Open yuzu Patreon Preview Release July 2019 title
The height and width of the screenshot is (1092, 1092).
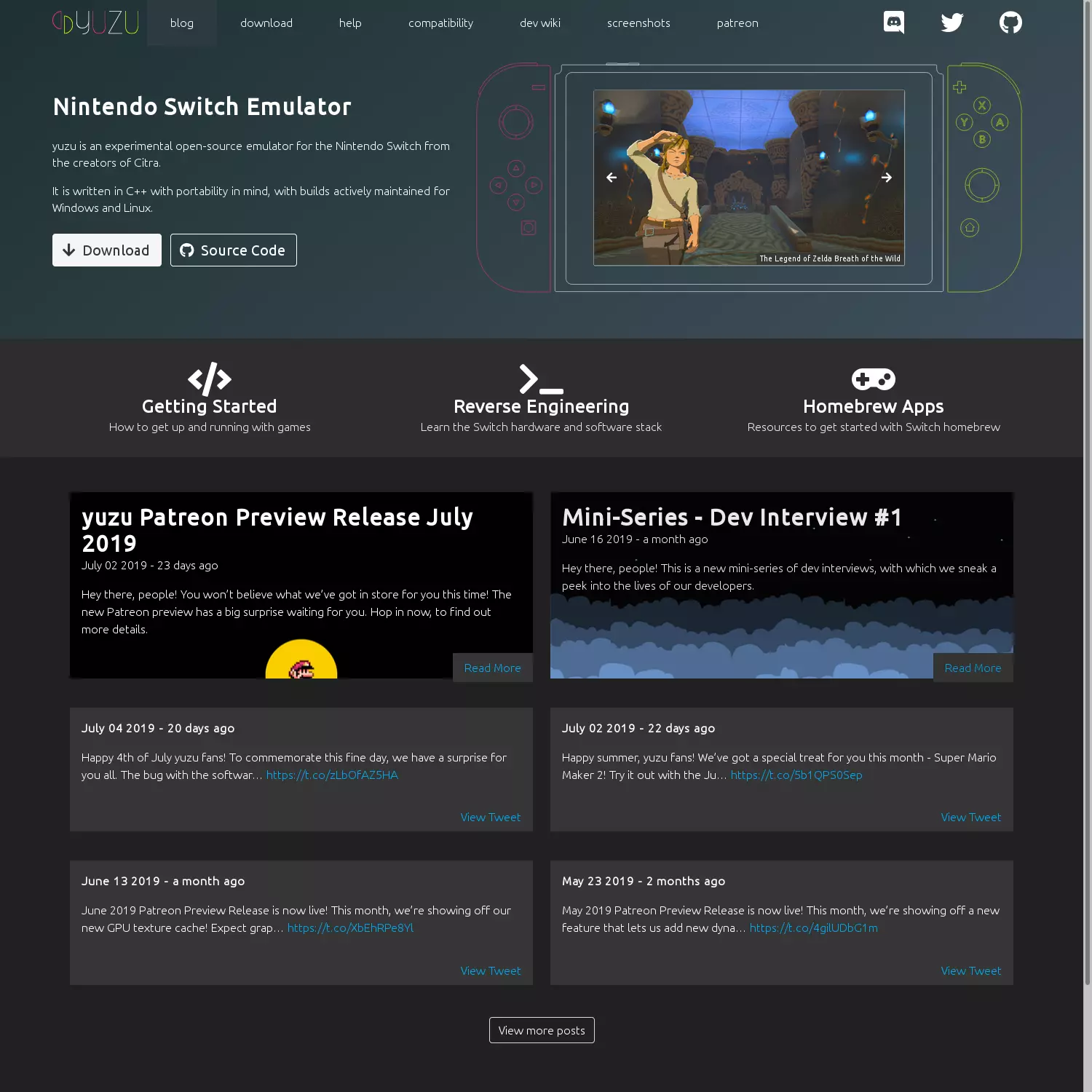click(277, 530)
